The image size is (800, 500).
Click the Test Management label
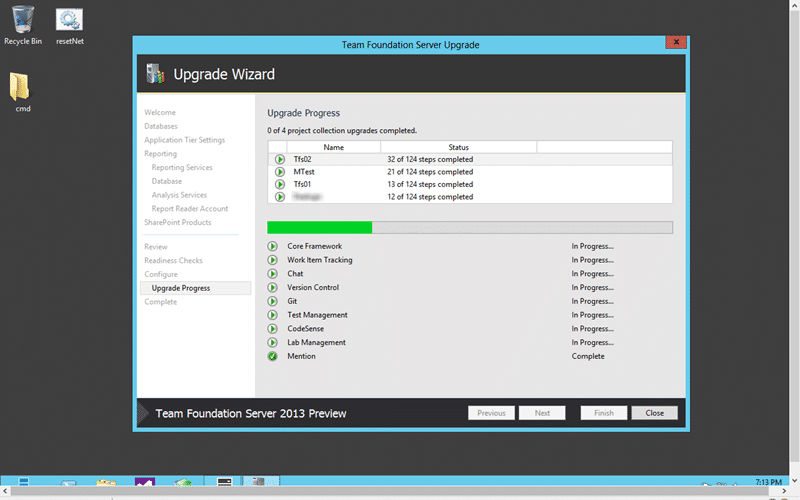pyautogui.click(x=317, y=315)
